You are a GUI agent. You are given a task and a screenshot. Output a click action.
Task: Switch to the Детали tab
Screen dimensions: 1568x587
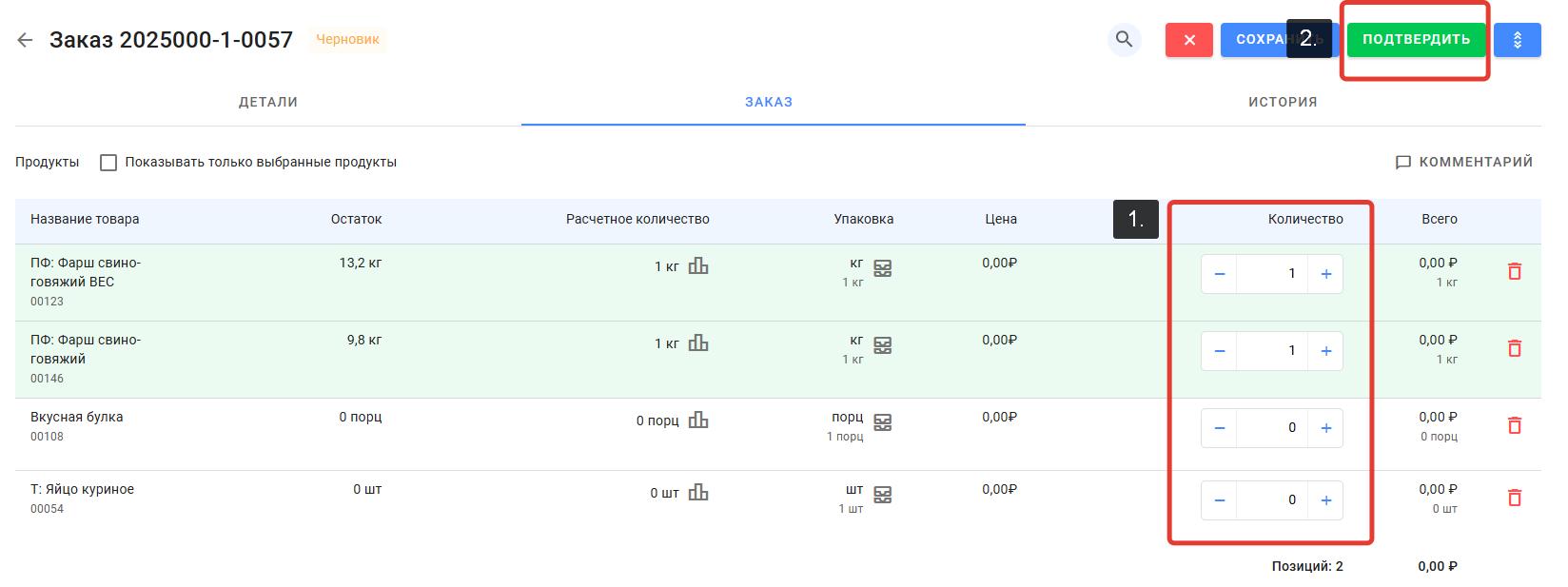tap(267, 102)
